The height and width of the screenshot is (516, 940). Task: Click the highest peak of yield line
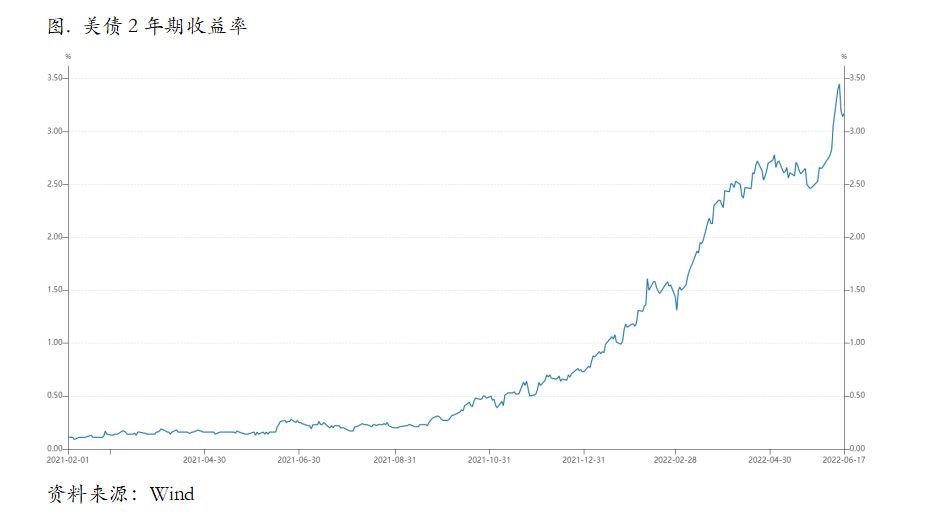point(839,84)
